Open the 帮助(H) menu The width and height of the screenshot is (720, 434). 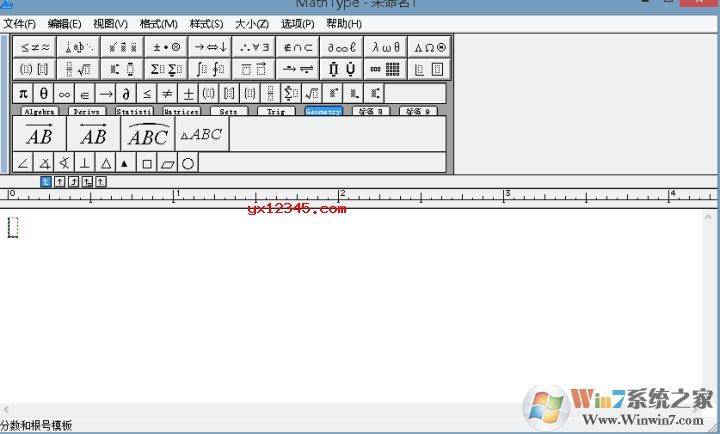344,24
